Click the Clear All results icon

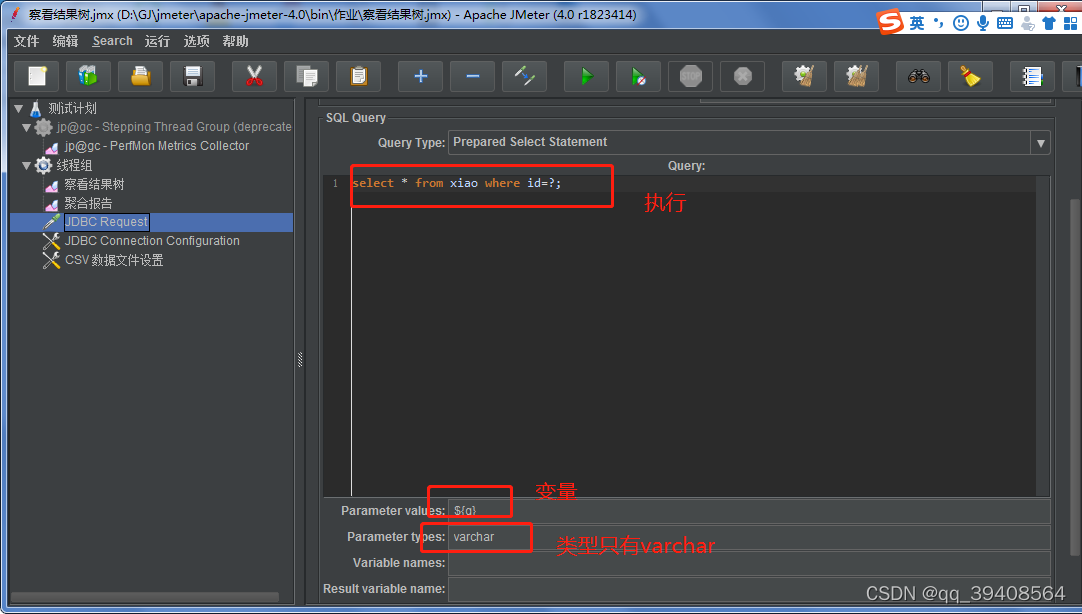856,76
